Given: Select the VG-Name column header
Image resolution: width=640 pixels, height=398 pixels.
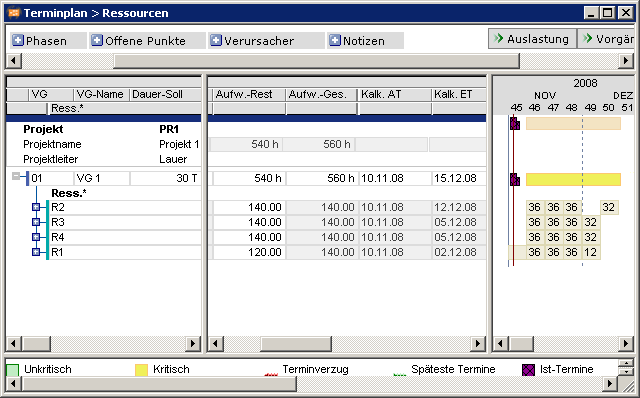Looking at the screenshot, I should [101, 94].
